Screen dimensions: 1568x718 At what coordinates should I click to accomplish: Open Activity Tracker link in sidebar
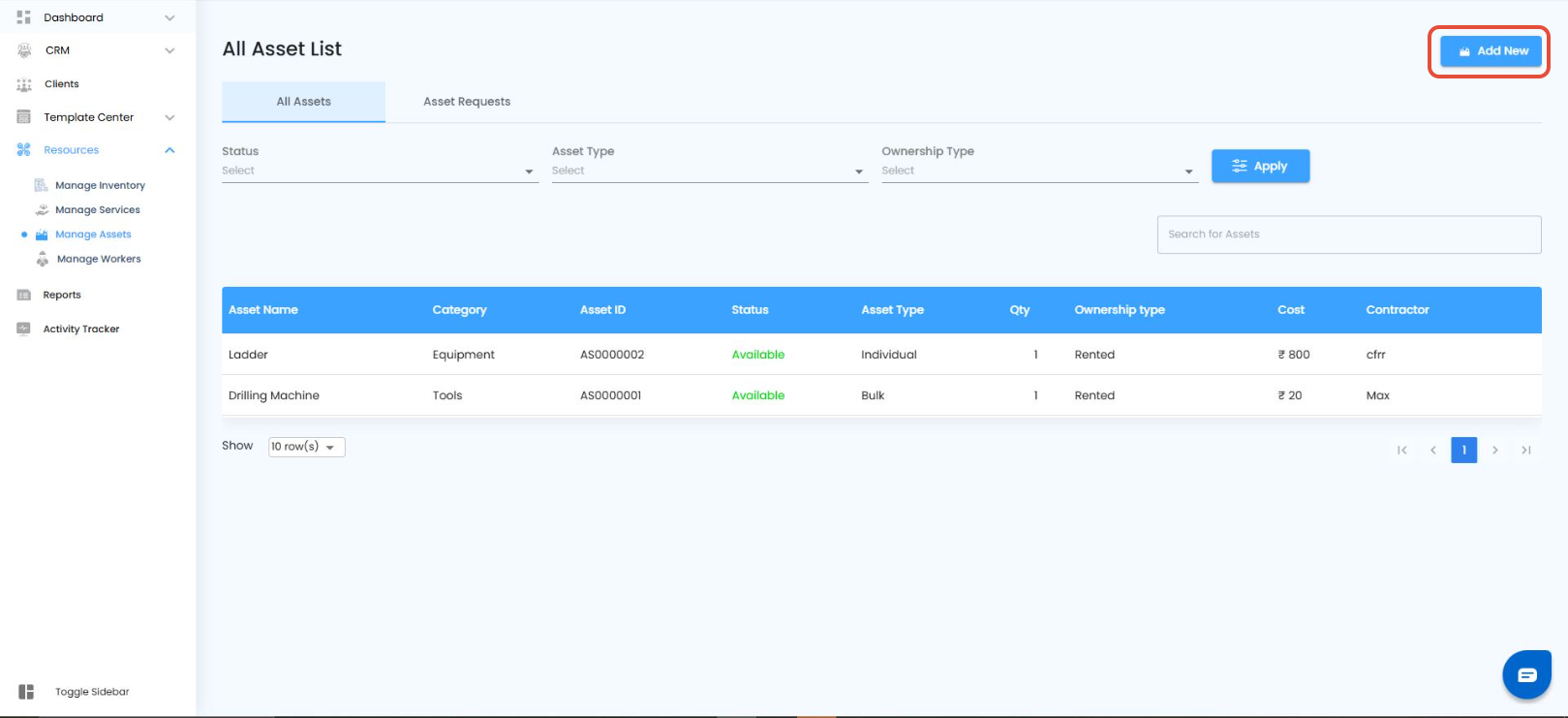pos(81,328)
